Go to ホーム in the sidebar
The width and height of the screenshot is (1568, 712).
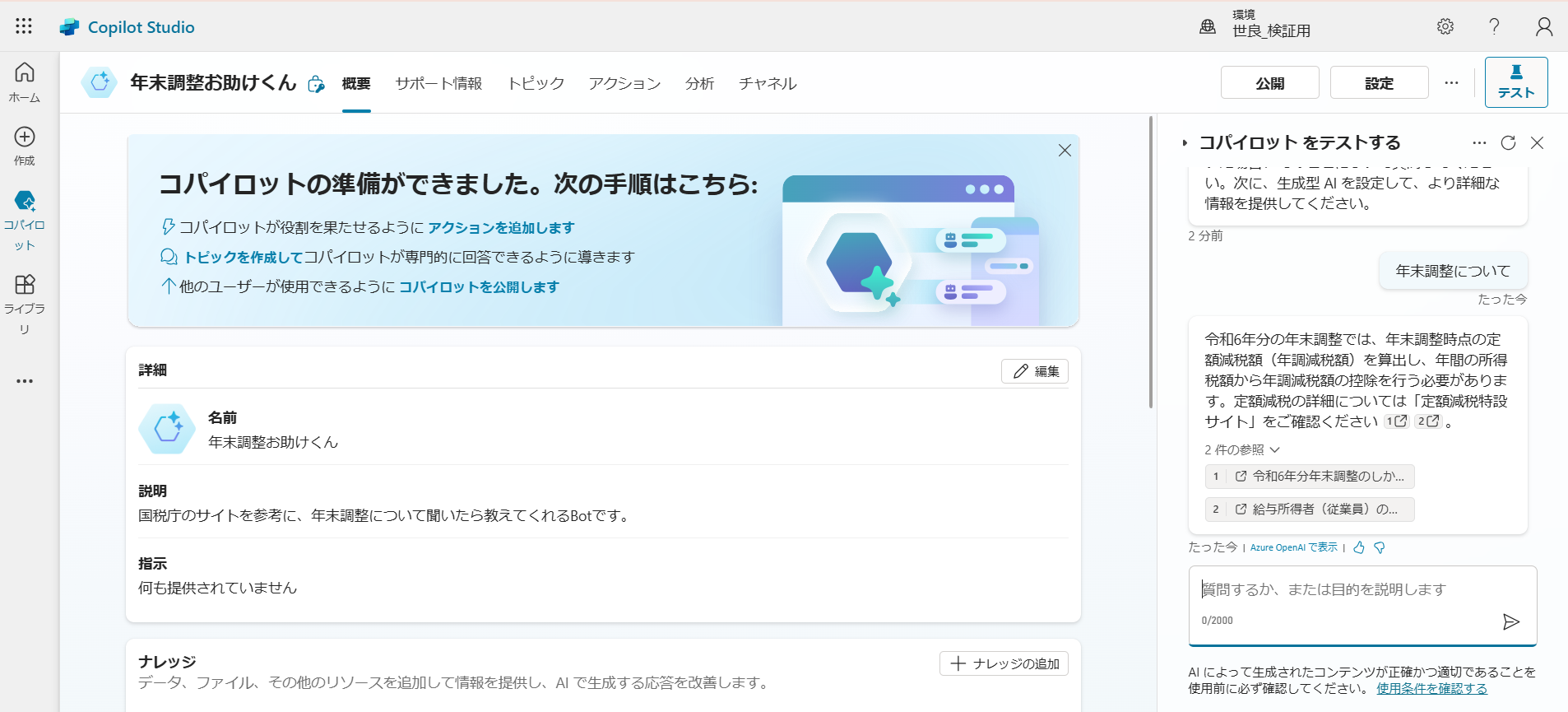[25, 82]
